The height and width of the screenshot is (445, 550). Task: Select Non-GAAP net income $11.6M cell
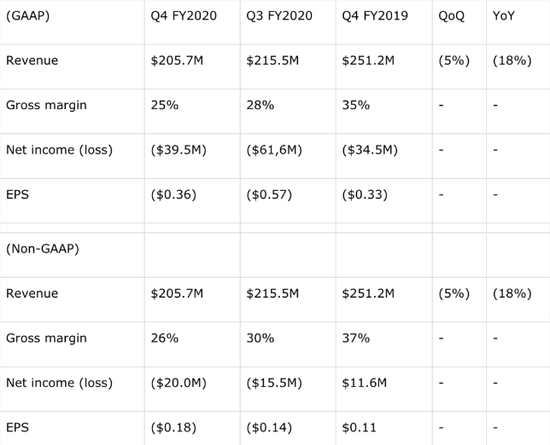(364, 383)
